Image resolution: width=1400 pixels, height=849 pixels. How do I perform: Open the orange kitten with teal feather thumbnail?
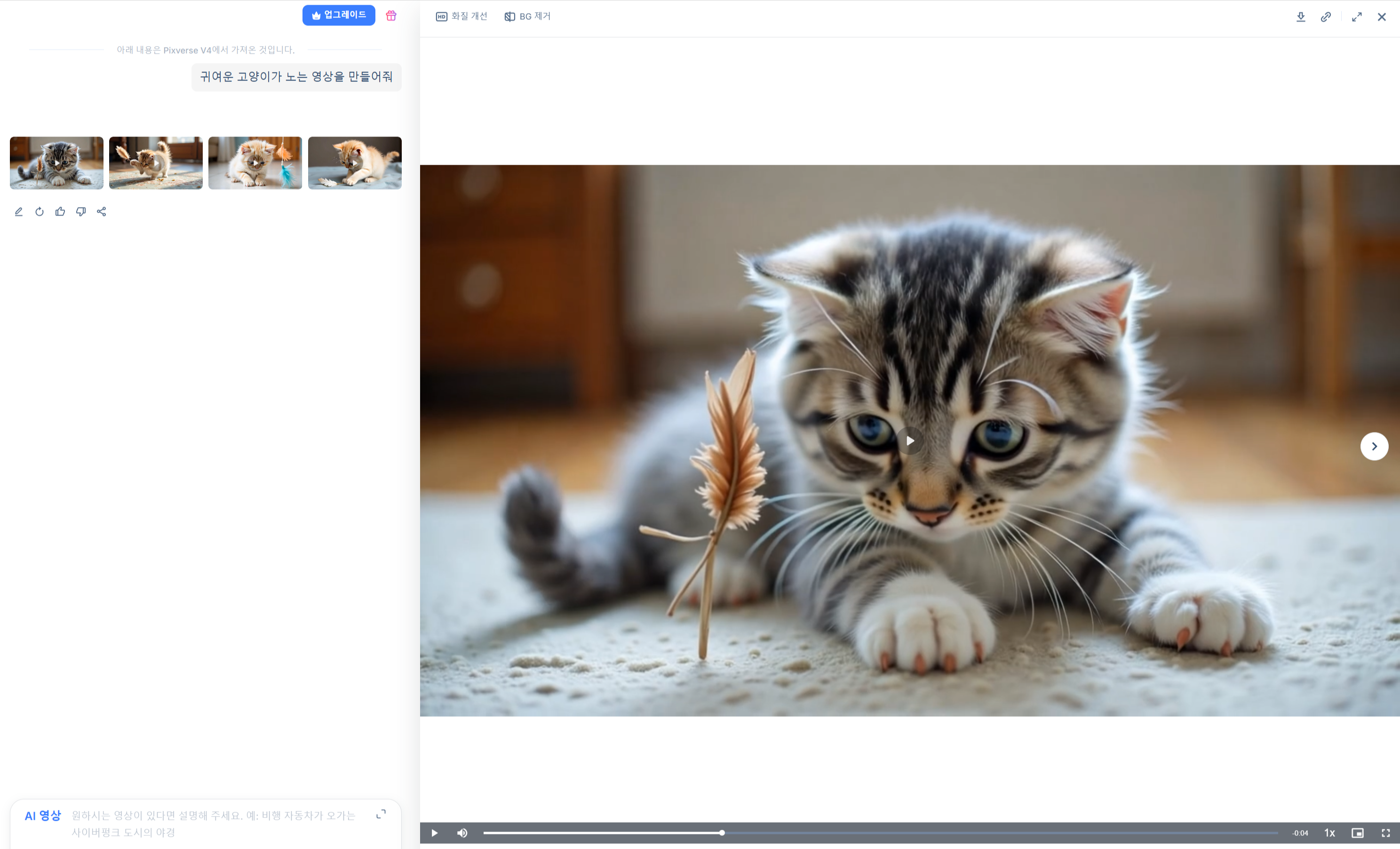[x=255, y=162]
